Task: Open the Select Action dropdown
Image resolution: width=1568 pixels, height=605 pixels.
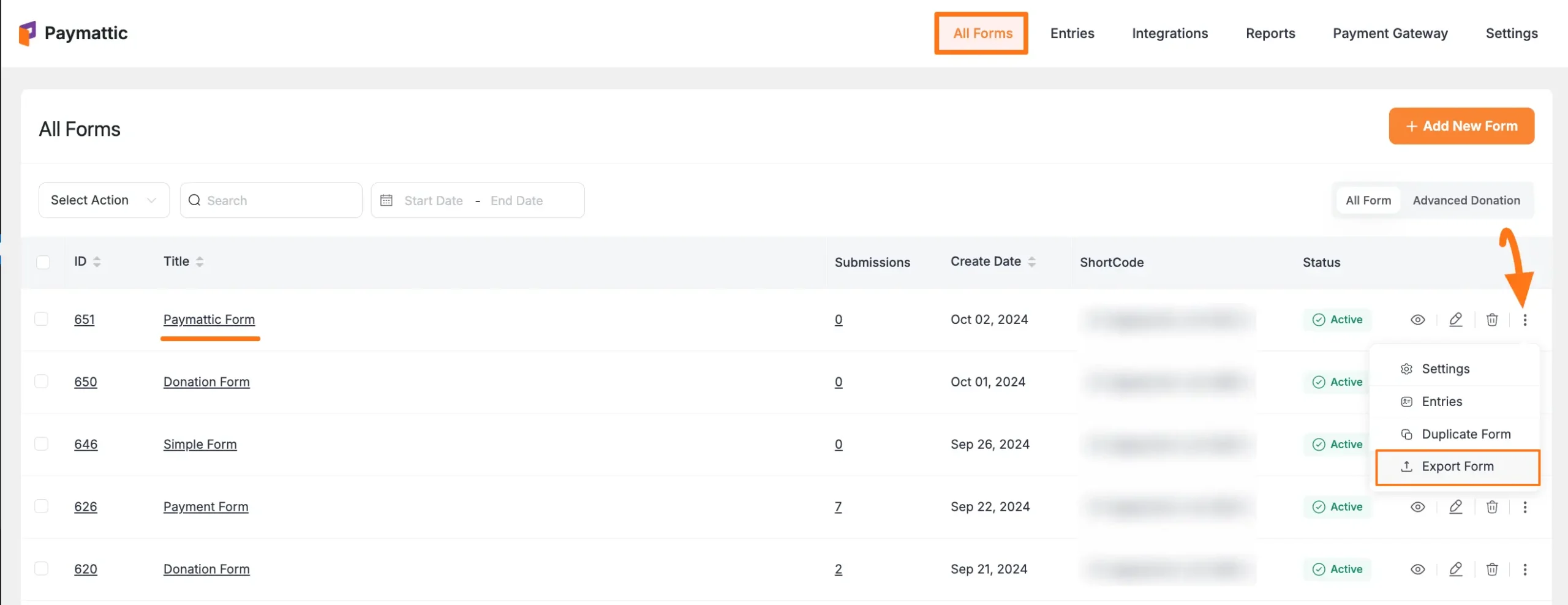Action: 104,200
